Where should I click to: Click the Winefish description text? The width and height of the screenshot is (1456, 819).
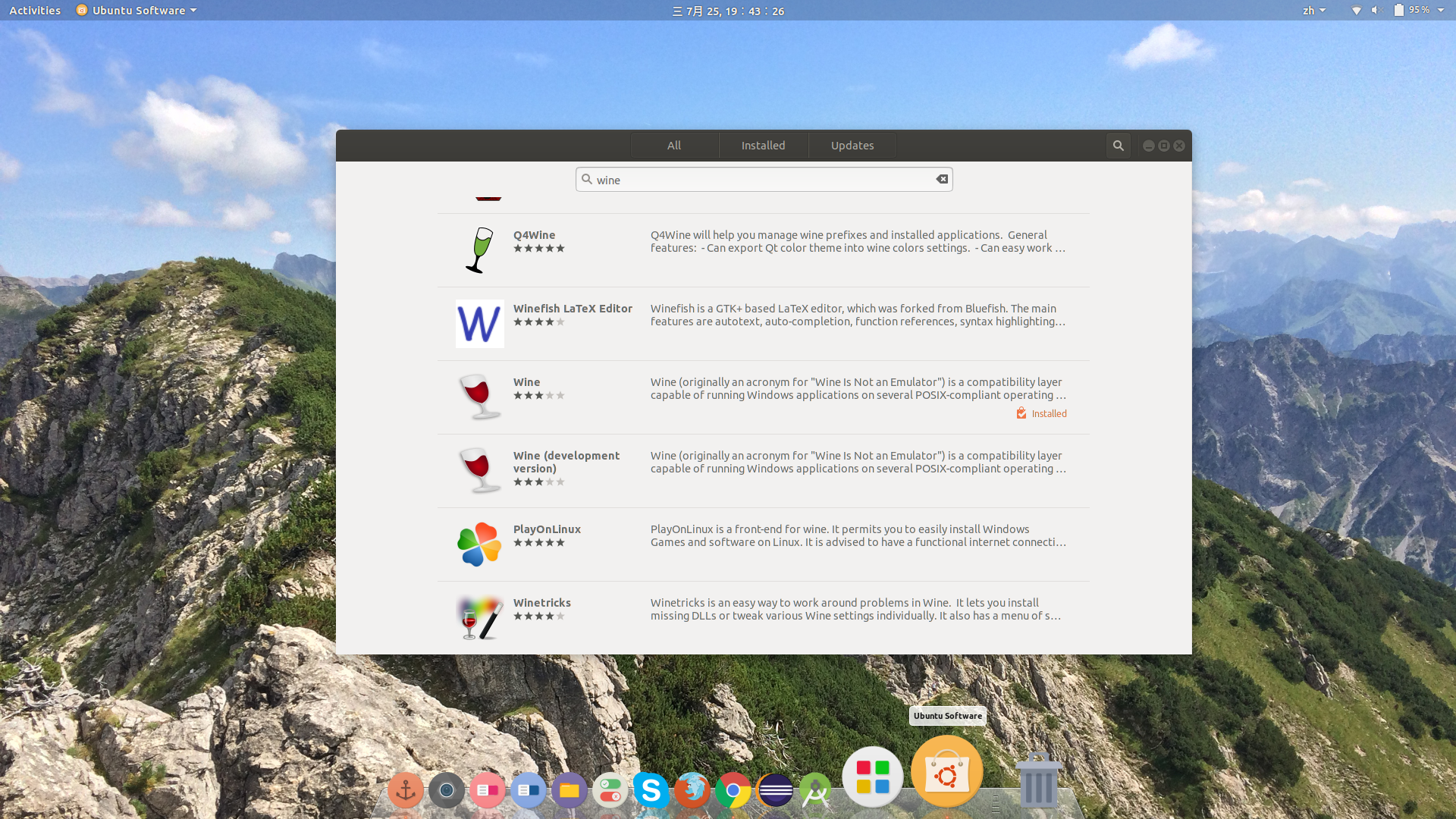pyautogui.click(x=858, y=315)
